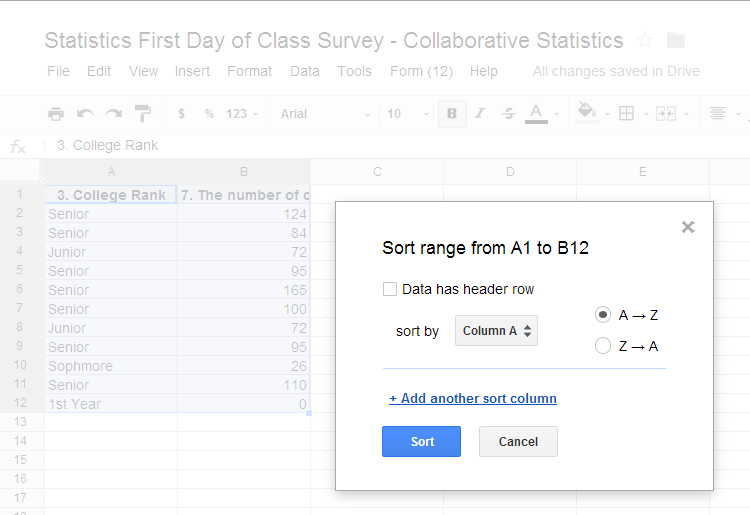Click the horizontal align icon

[x=718, y=113]
